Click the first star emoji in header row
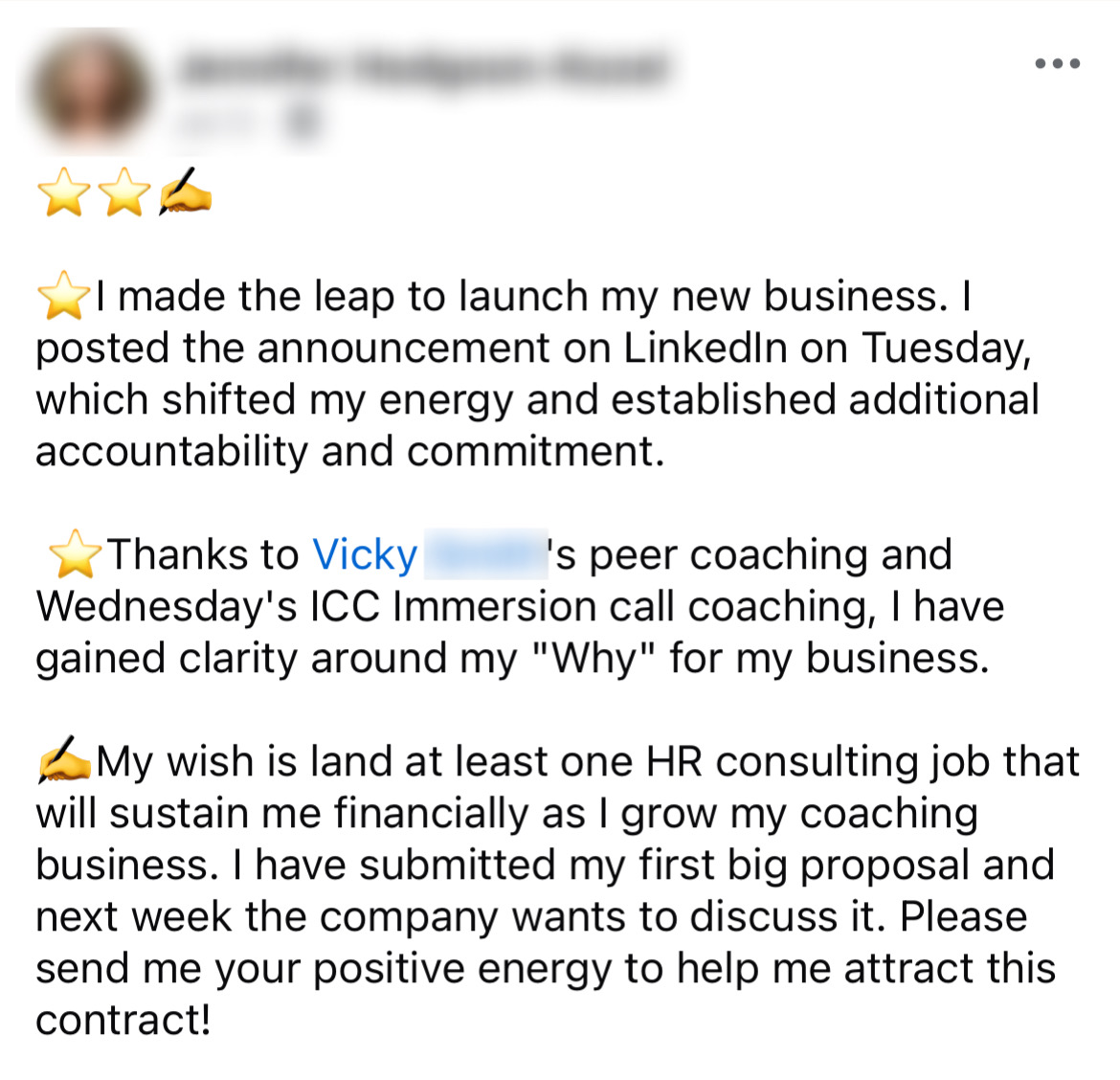 63,192
